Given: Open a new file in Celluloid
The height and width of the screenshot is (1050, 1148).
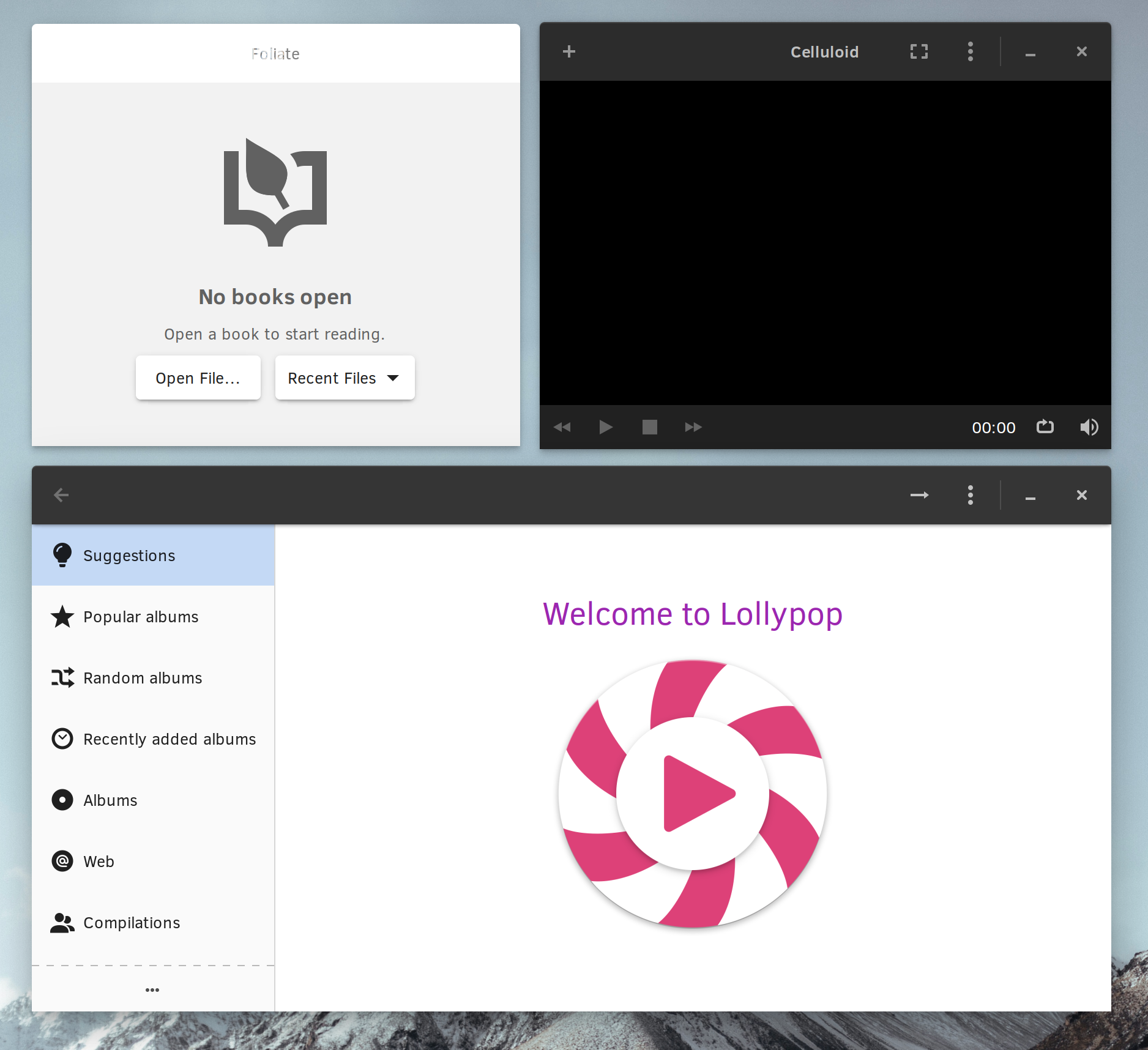Looking at the screenshot, I should coord(569,51).
